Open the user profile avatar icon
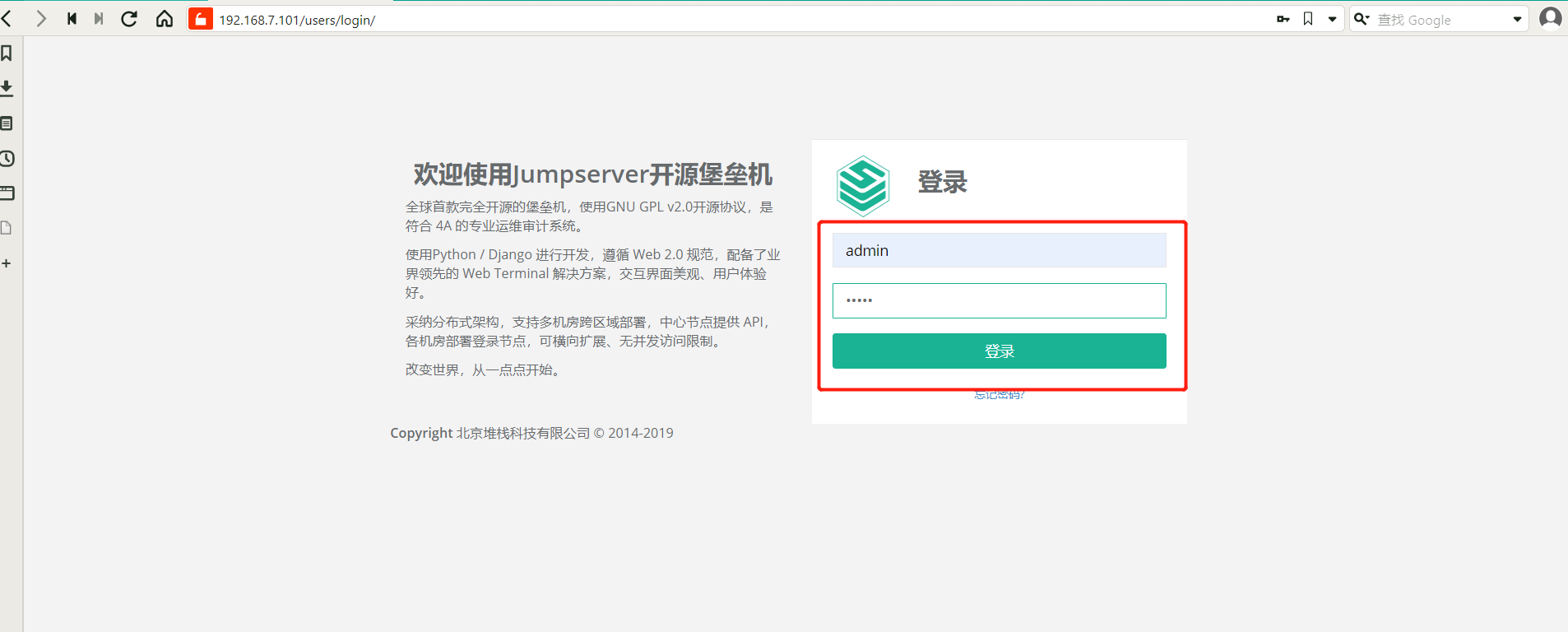Screen dimensions: 1568x632 1551,18
